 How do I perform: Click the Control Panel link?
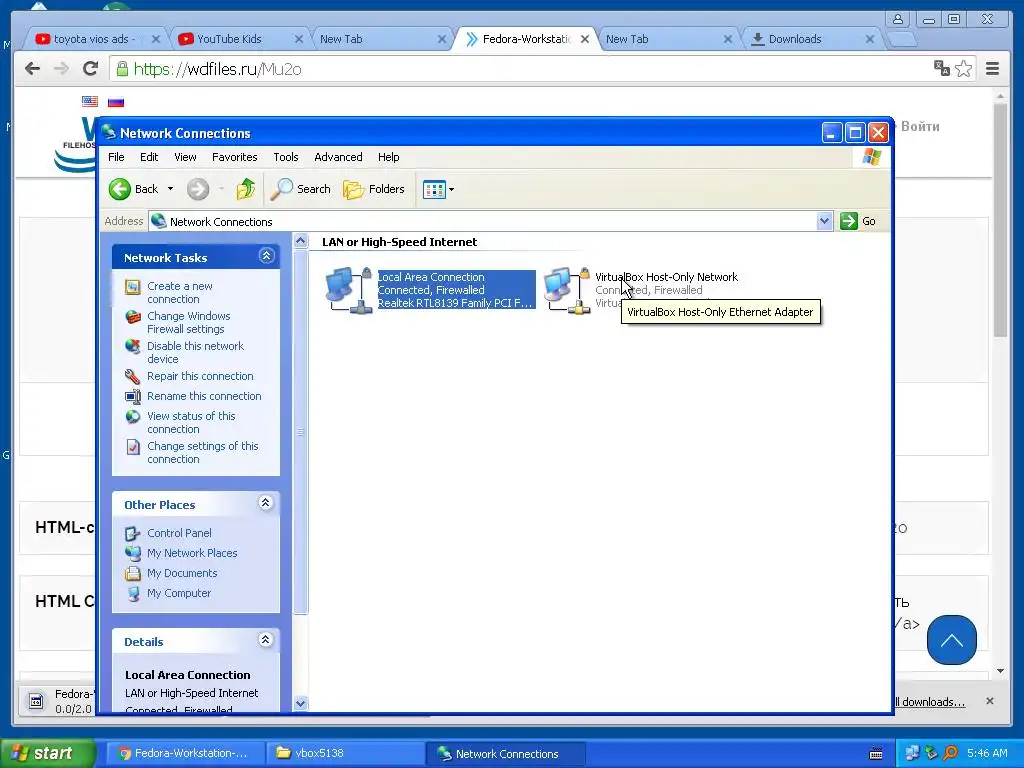[179, 534]
